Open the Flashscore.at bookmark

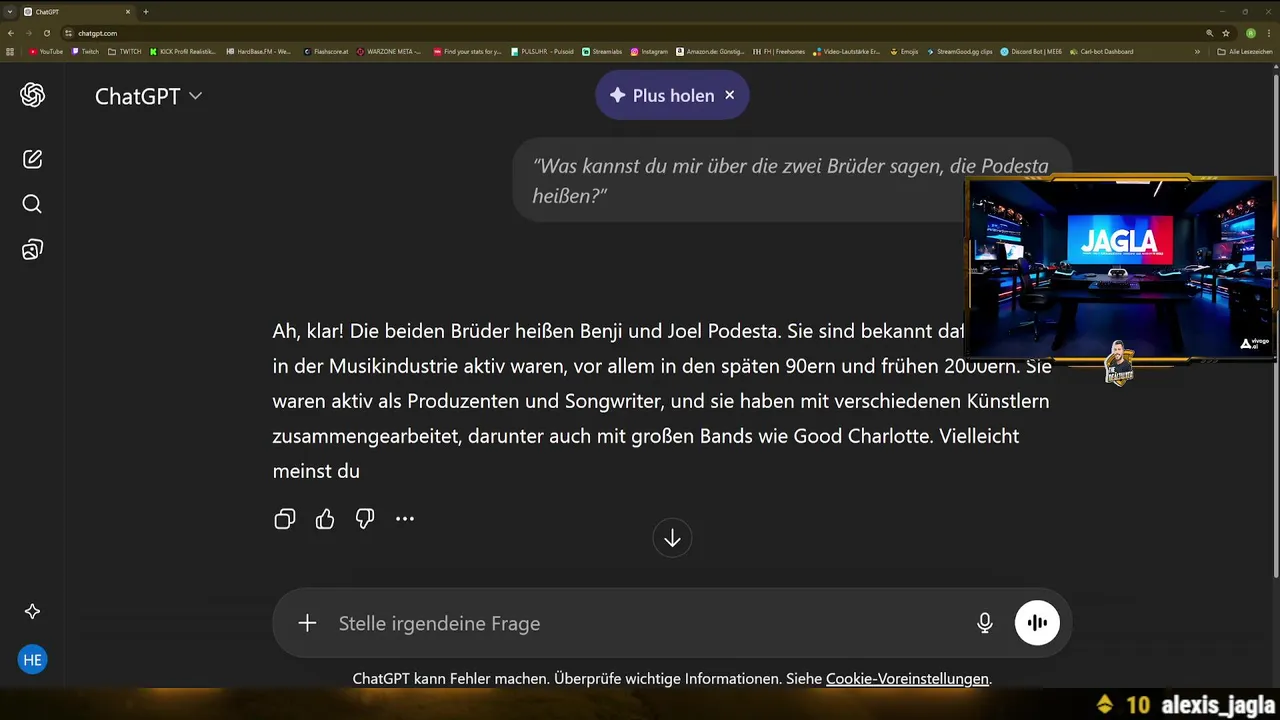tap(326, 51)
